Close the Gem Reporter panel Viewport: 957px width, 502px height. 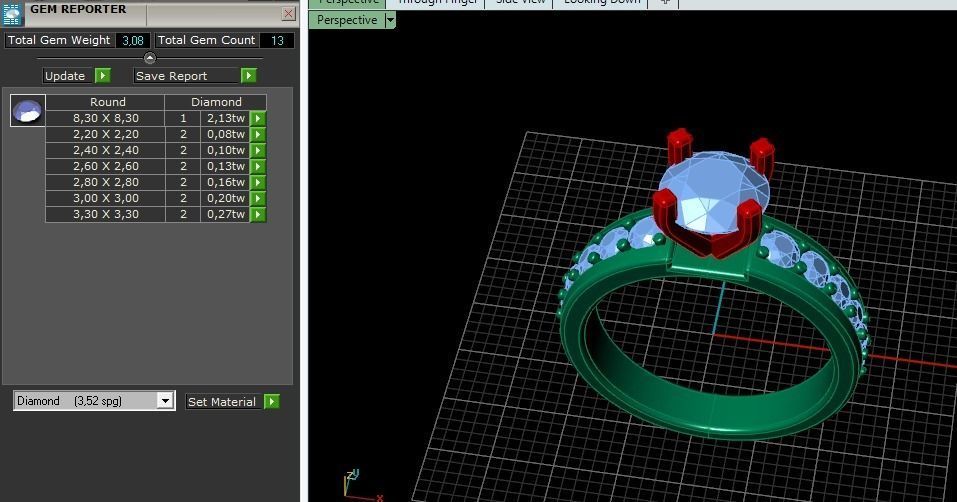pos(289,13)
